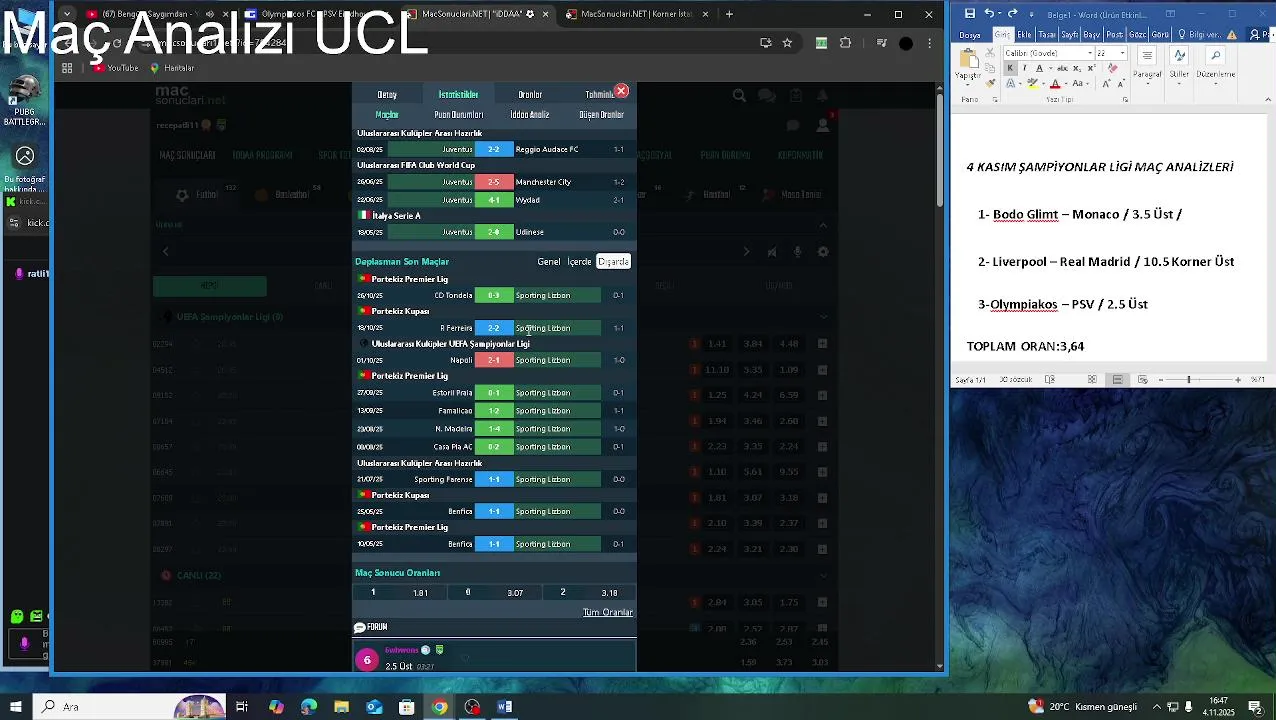Select the Puan Durumları subtab
This screenshot has height=720, width=1276.
pos(458,115)
